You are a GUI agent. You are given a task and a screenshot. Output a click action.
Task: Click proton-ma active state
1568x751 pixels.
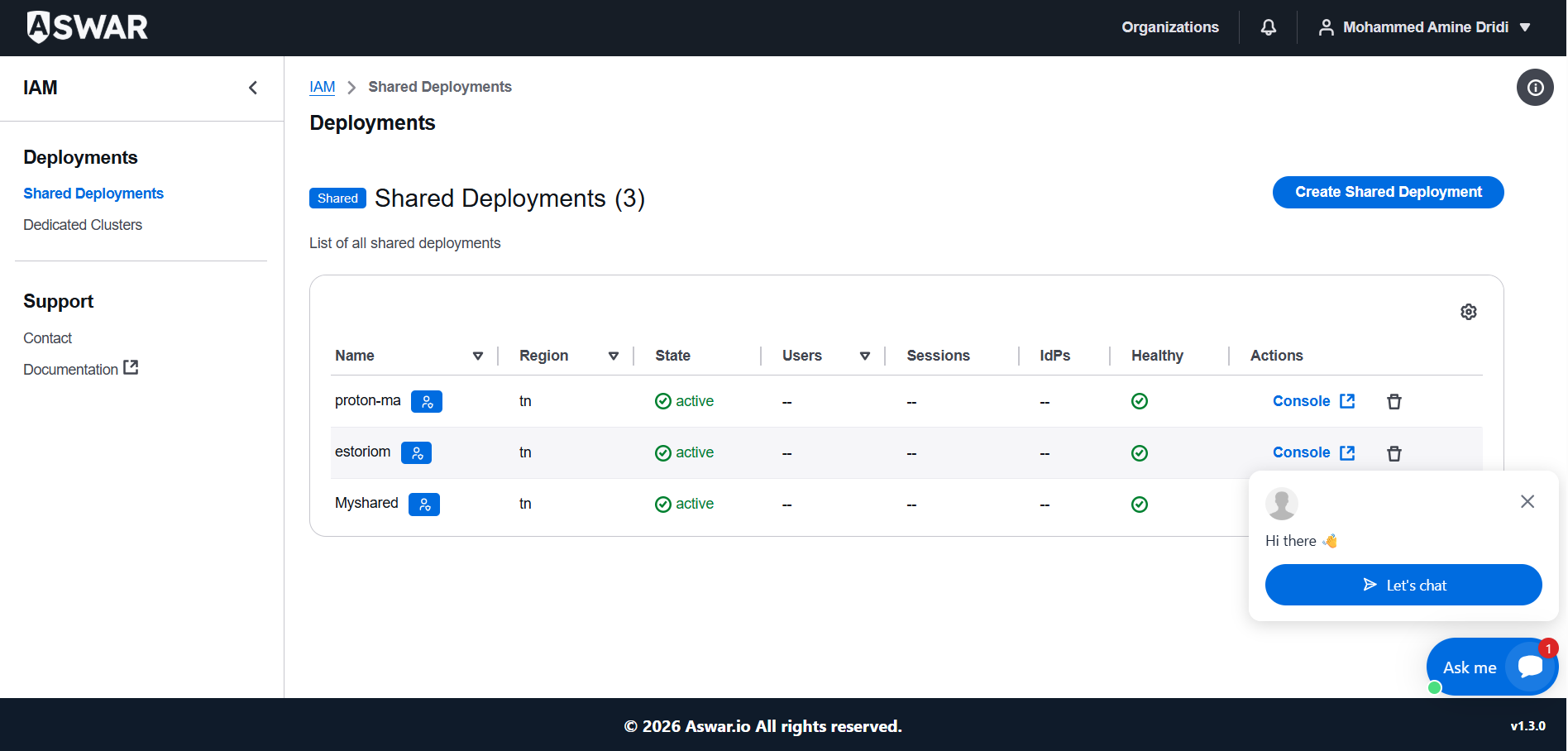684,401
